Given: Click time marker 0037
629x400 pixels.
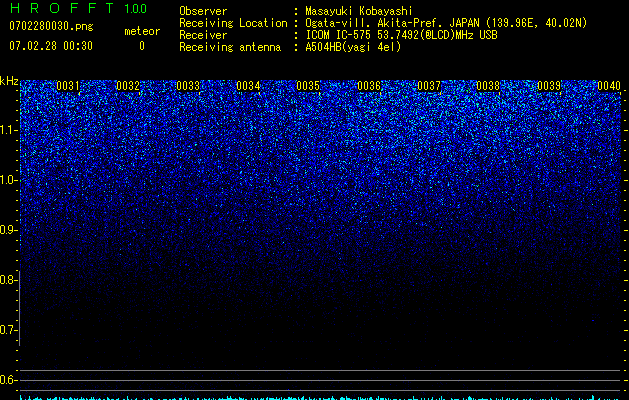Looking at the screenshot, I should [x=429, y=86].
